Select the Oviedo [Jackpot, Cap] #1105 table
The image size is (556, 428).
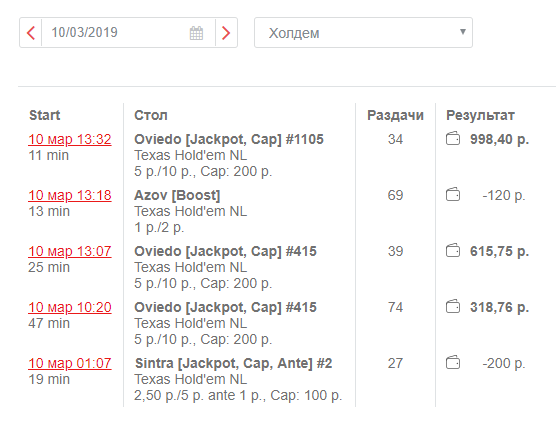pyautogui.click(x=229, y=139)
